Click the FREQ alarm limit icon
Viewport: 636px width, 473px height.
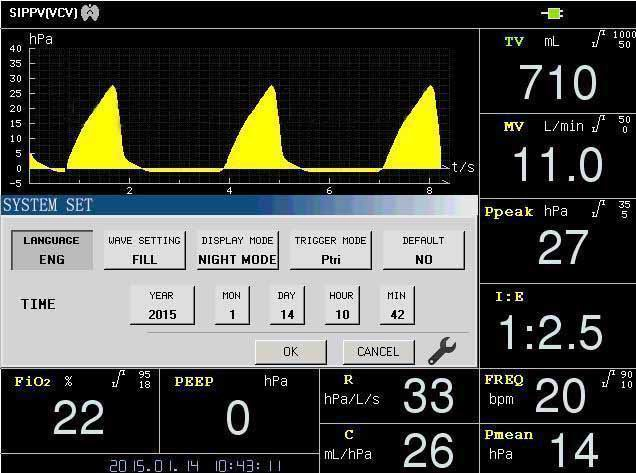pos(610,379)
